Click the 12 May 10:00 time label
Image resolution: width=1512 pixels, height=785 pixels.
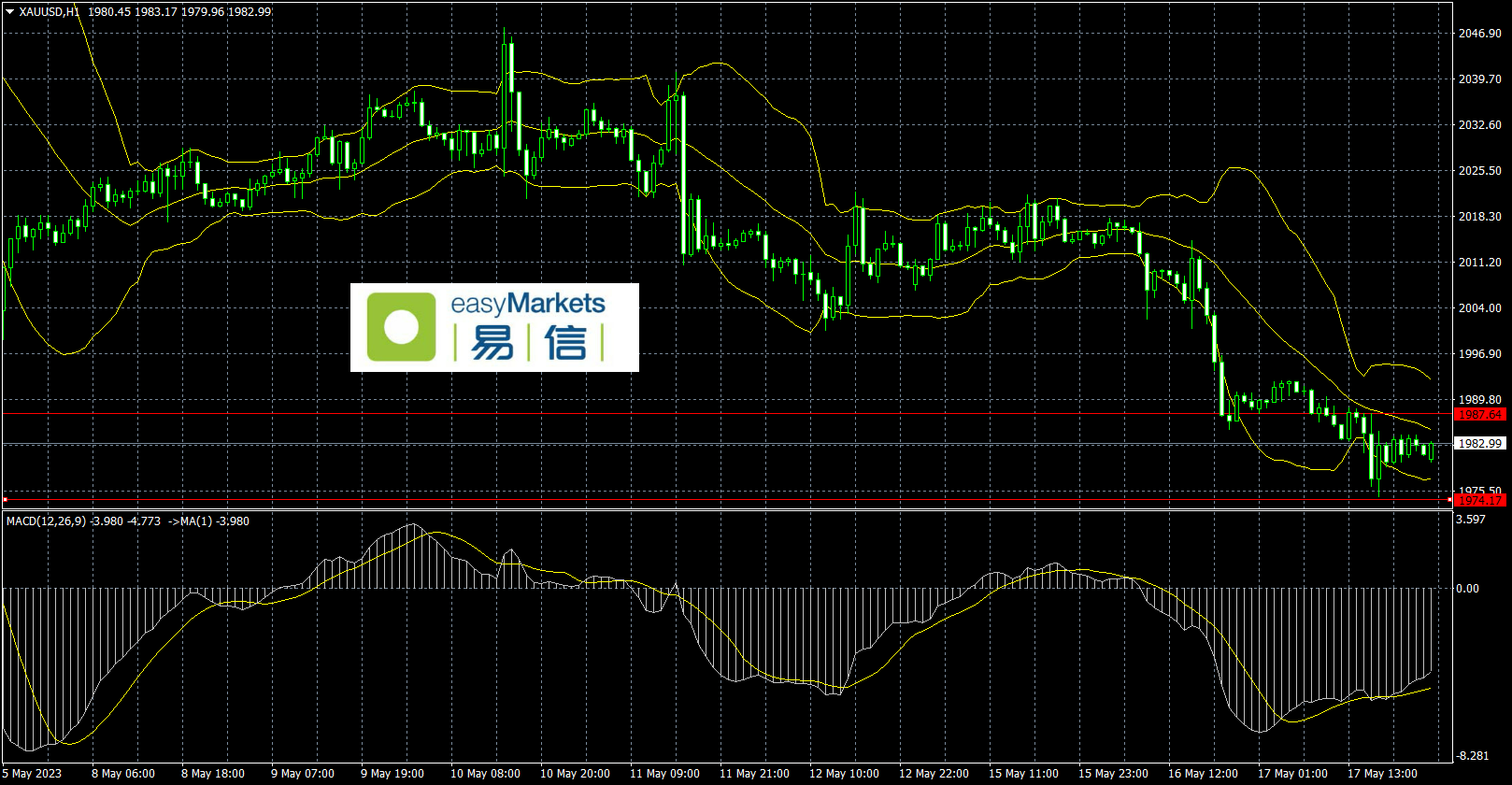click(845, 774)
